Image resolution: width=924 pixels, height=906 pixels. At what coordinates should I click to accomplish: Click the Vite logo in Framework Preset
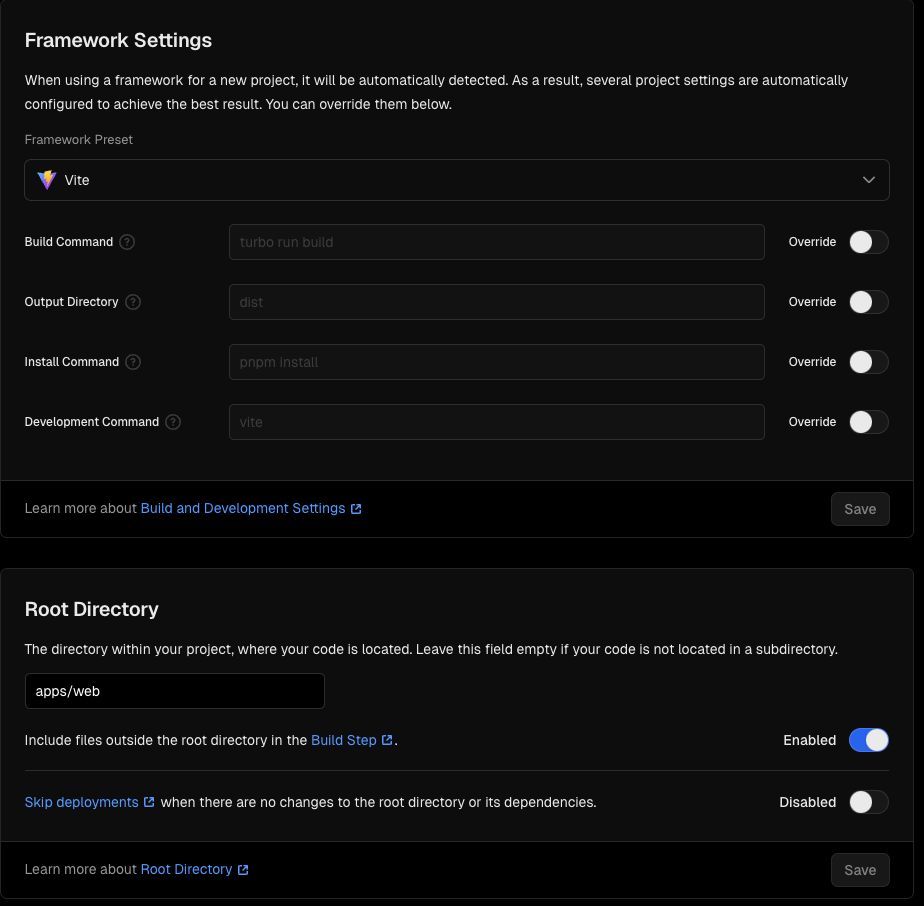46,180
